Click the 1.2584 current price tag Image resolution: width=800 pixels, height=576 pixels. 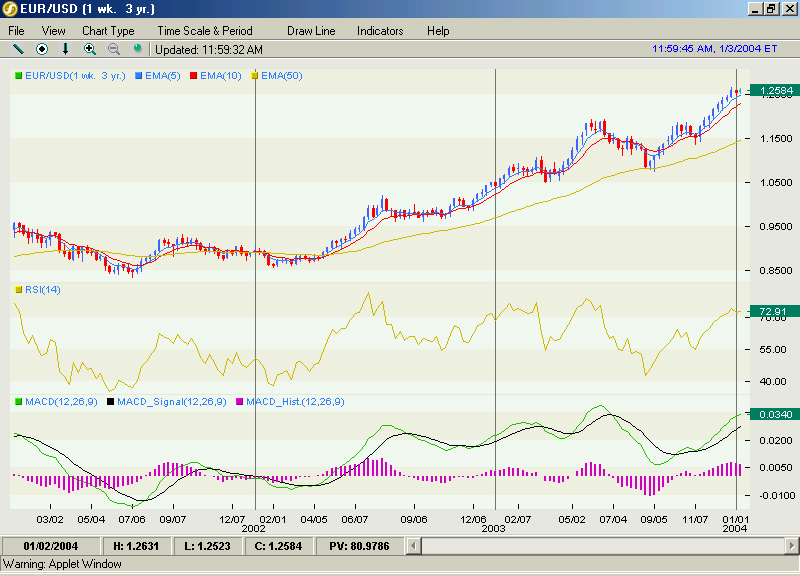pos(774,91)
